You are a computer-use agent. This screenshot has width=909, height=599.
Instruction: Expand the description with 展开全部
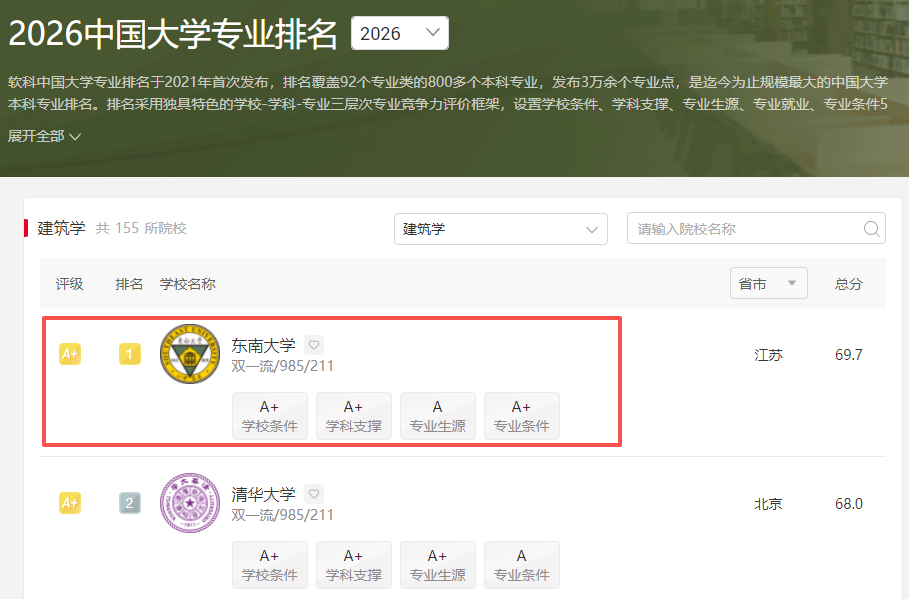click(x=44, y=136)
